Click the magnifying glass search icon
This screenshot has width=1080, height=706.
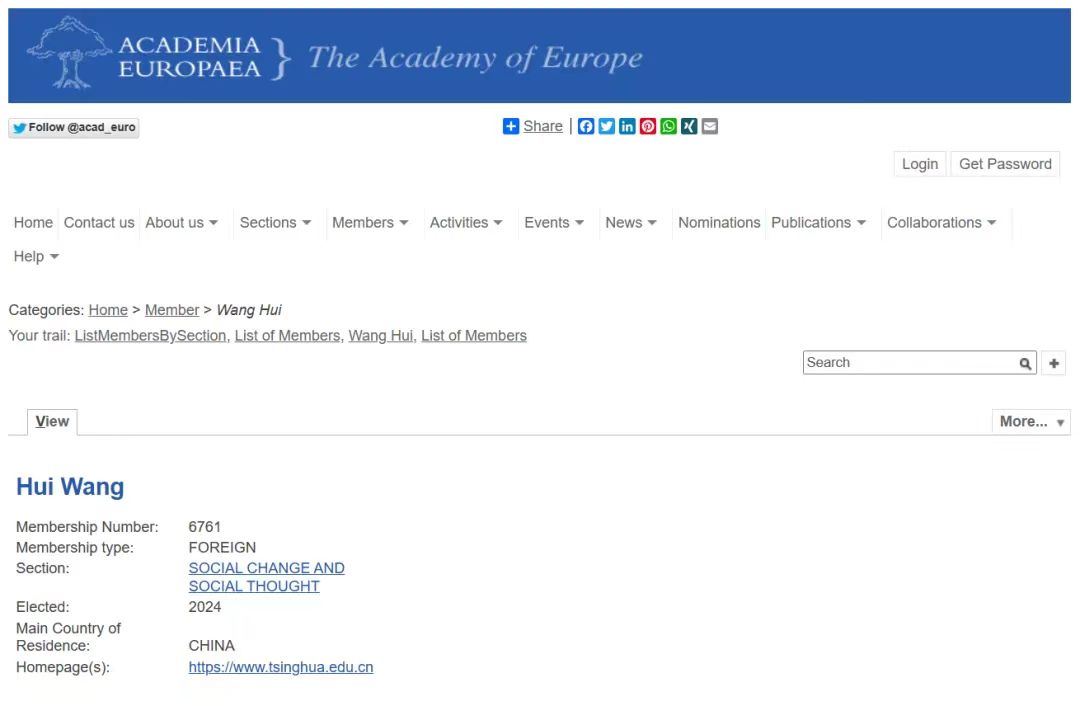(1025, 364)
